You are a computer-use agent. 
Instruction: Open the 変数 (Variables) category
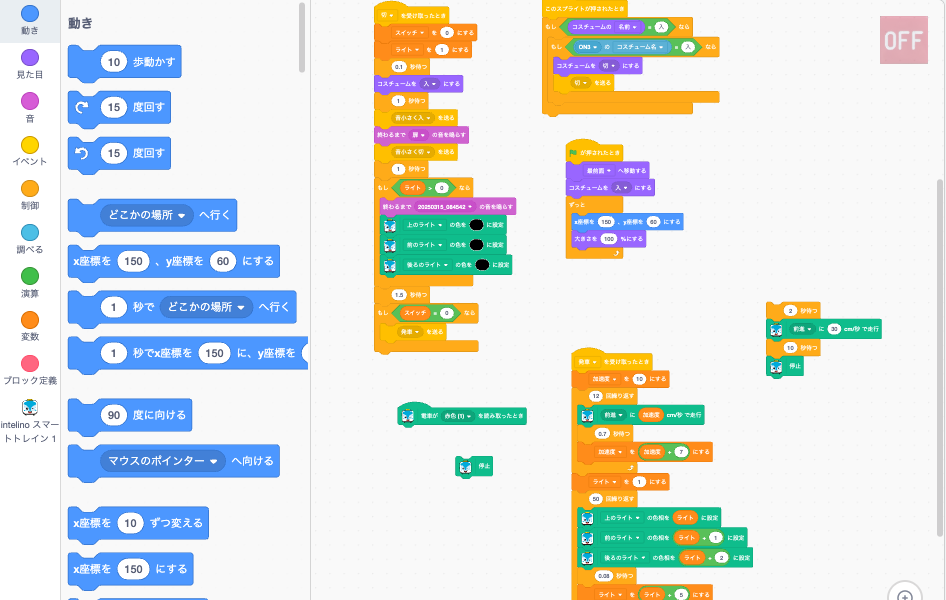coord(30,320)
